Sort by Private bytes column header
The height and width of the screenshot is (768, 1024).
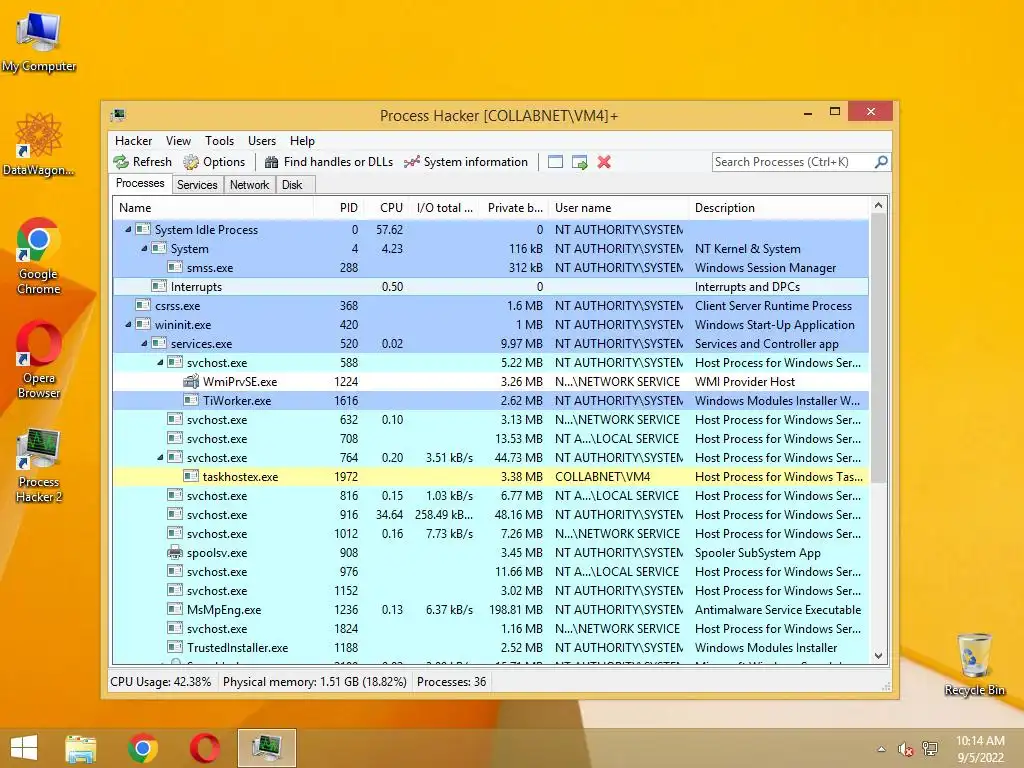coord(514,208)
